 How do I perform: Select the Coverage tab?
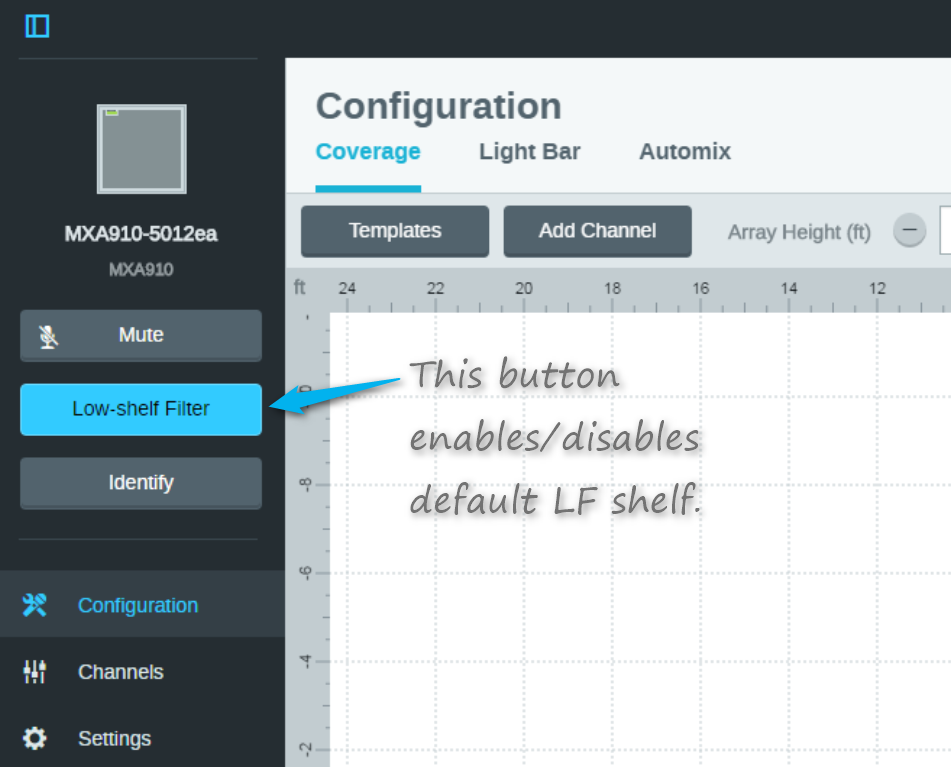pos(368,152)
